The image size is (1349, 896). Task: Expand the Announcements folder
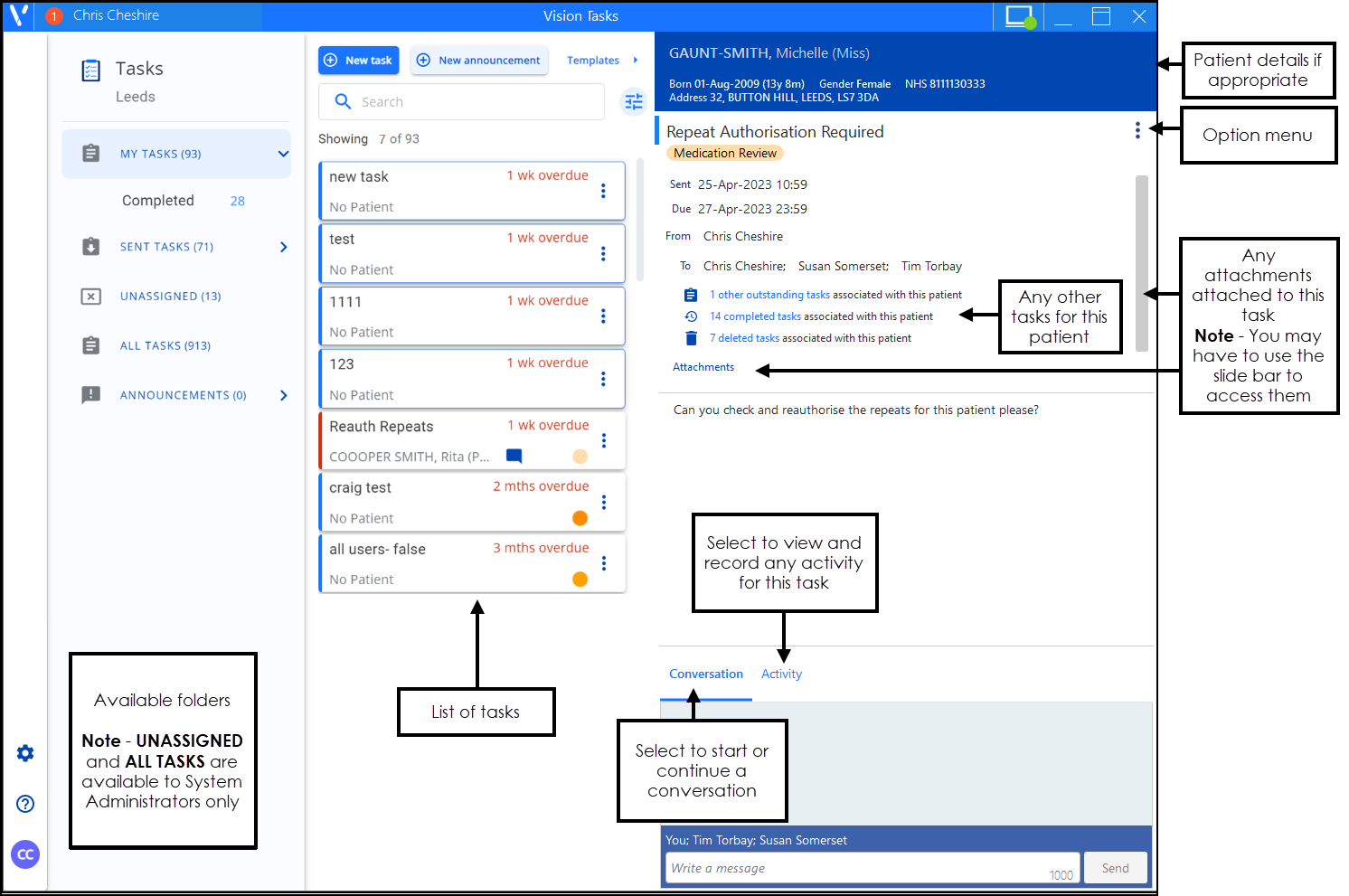[283, 395]
